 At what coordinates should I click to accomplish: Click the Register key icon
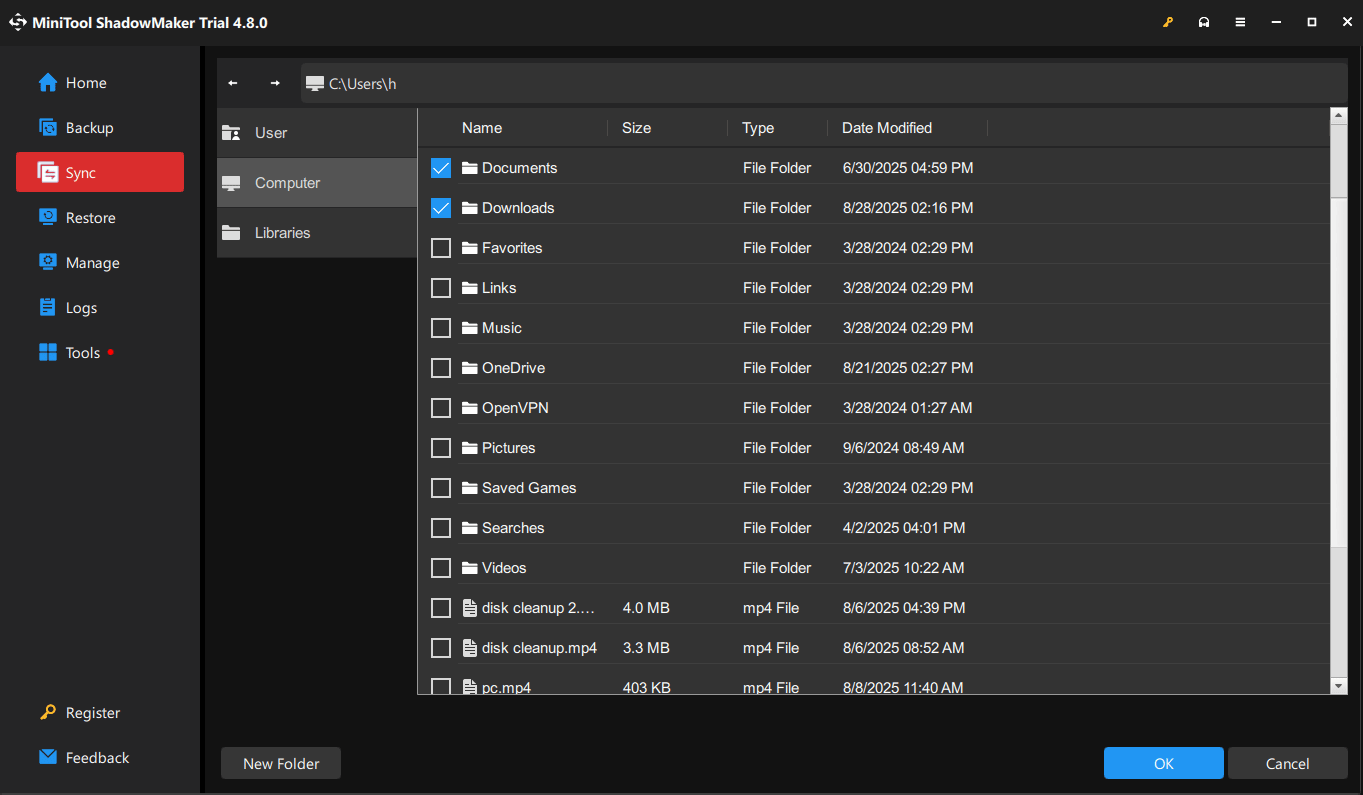48,712
